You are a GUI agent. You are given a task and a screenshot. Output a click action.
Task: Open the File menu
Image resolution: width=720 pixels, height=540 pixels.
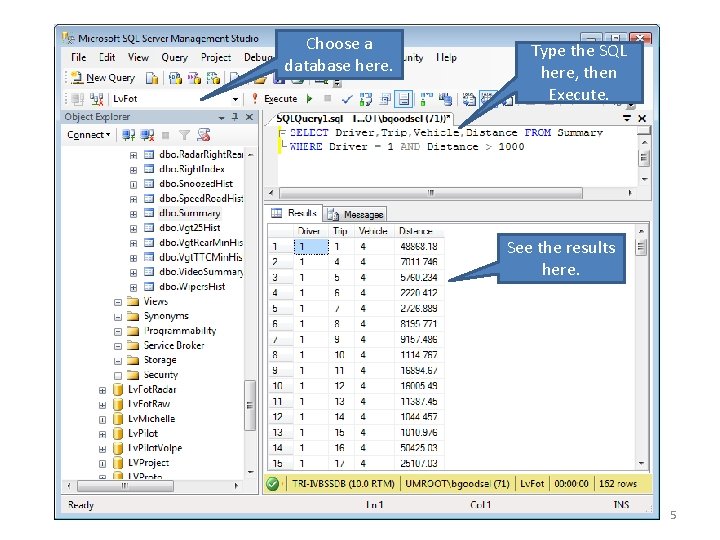click(x=79, y=57)
